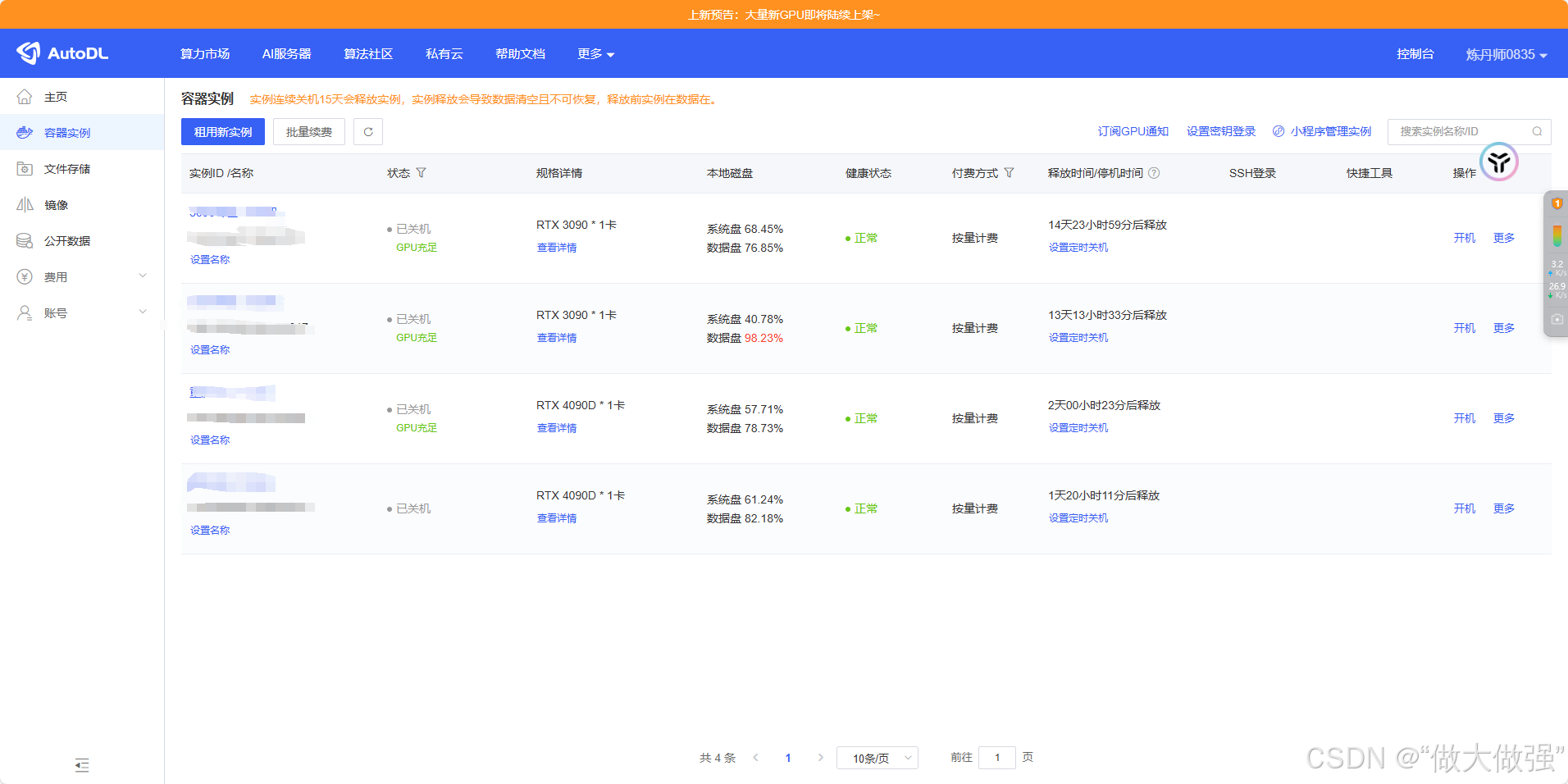
Task: Click the status column filter icon
Action: pos(421,173)
